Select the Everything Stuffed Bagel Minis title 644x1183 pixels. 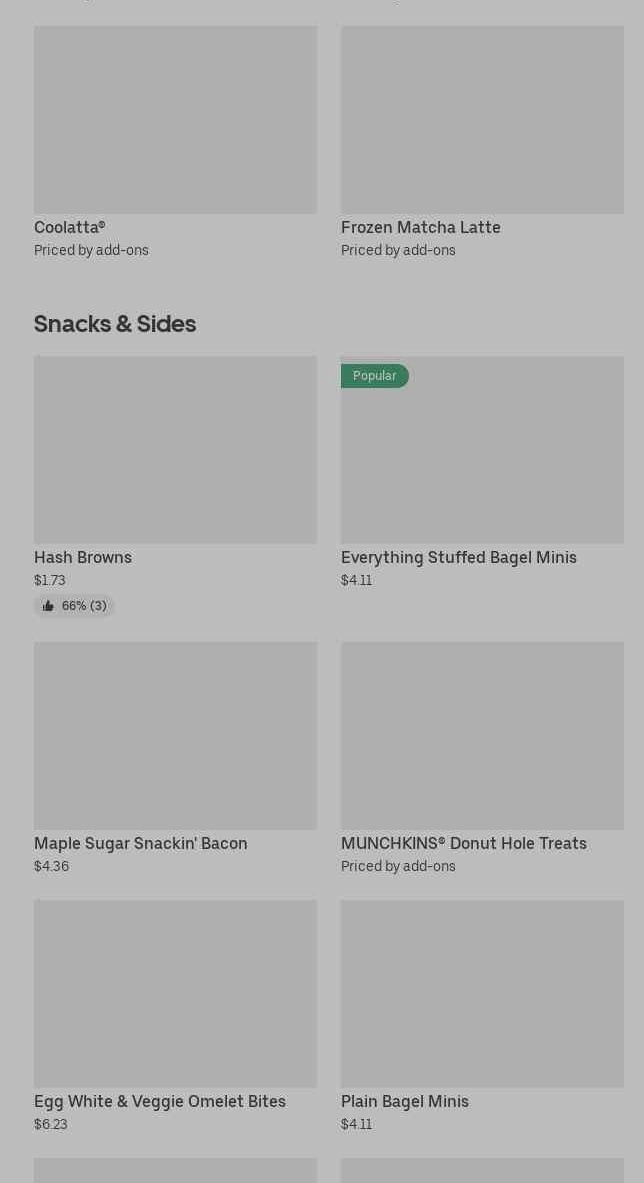[458, 557]
